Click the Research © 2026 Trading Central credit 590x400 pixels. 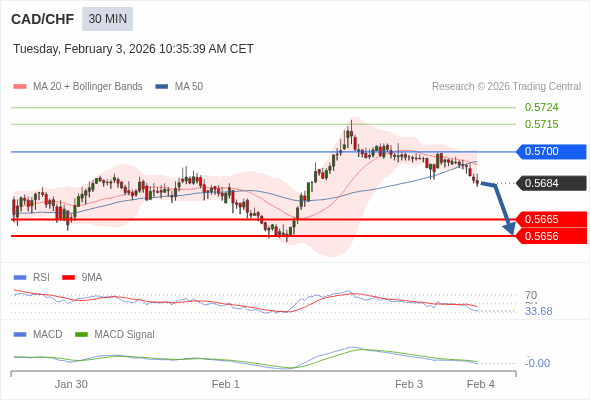click(506, 87)
